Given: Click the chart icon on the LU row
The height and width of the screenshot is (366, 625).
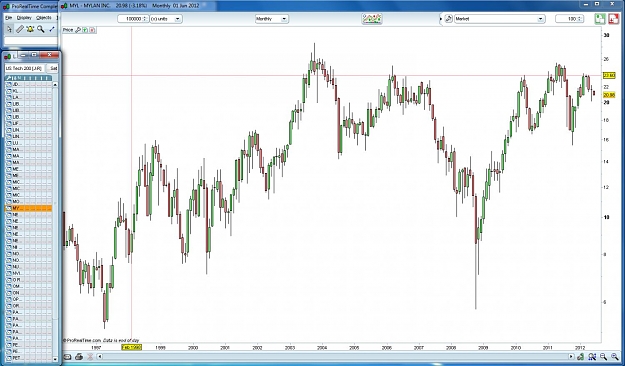Looking at the screenshot, I should (8, 143).
